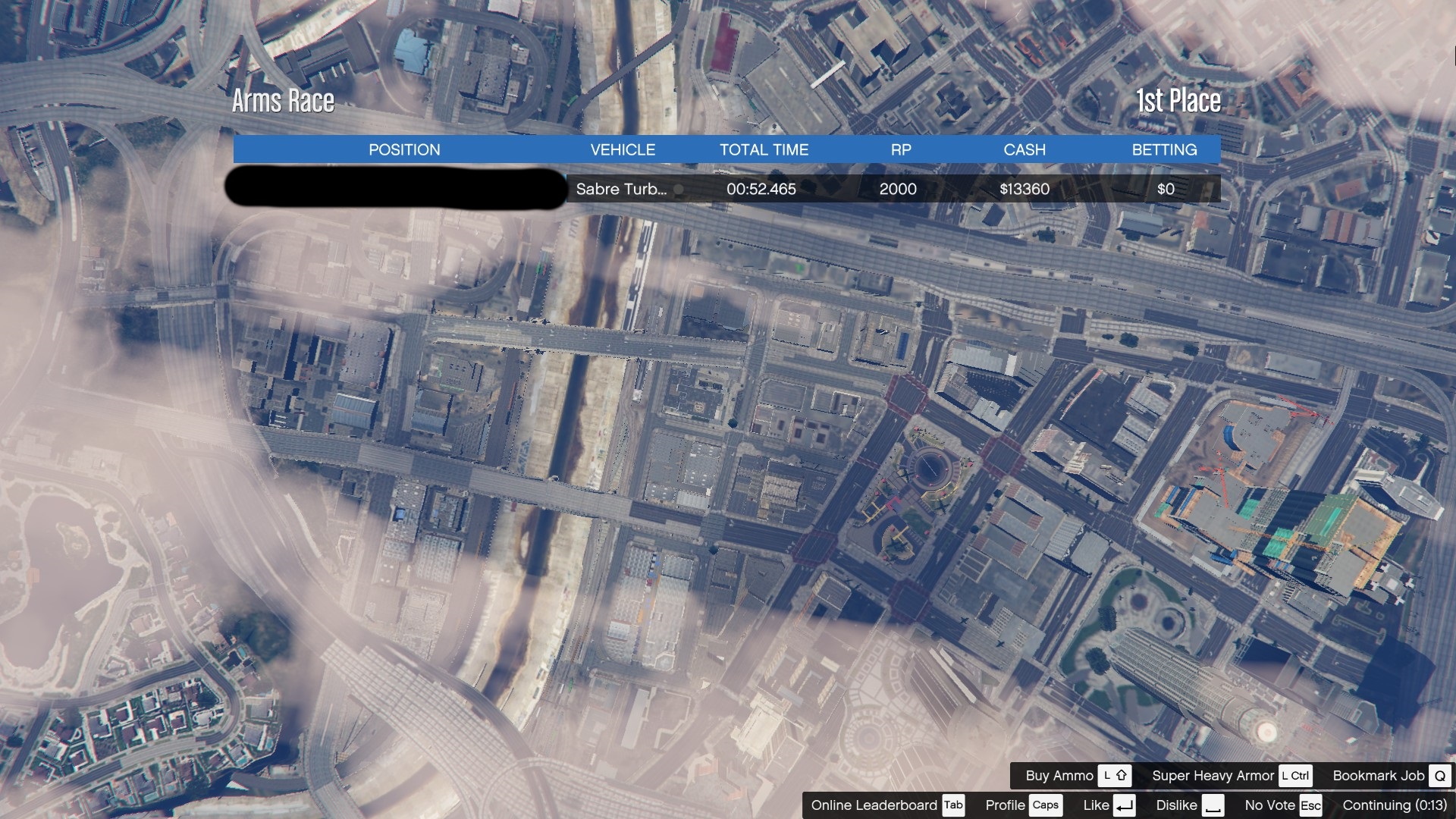
Task: Click the Dislike label to downvote the job
Action: [1176, 805]
